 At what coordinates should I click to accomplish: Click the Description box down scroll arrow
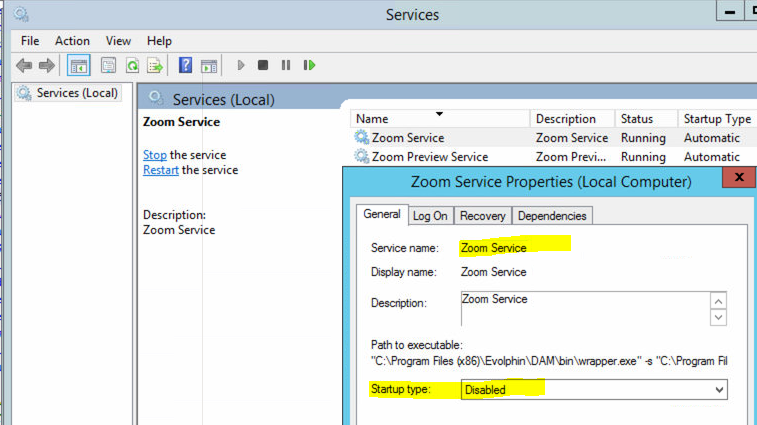coord(718,317)
